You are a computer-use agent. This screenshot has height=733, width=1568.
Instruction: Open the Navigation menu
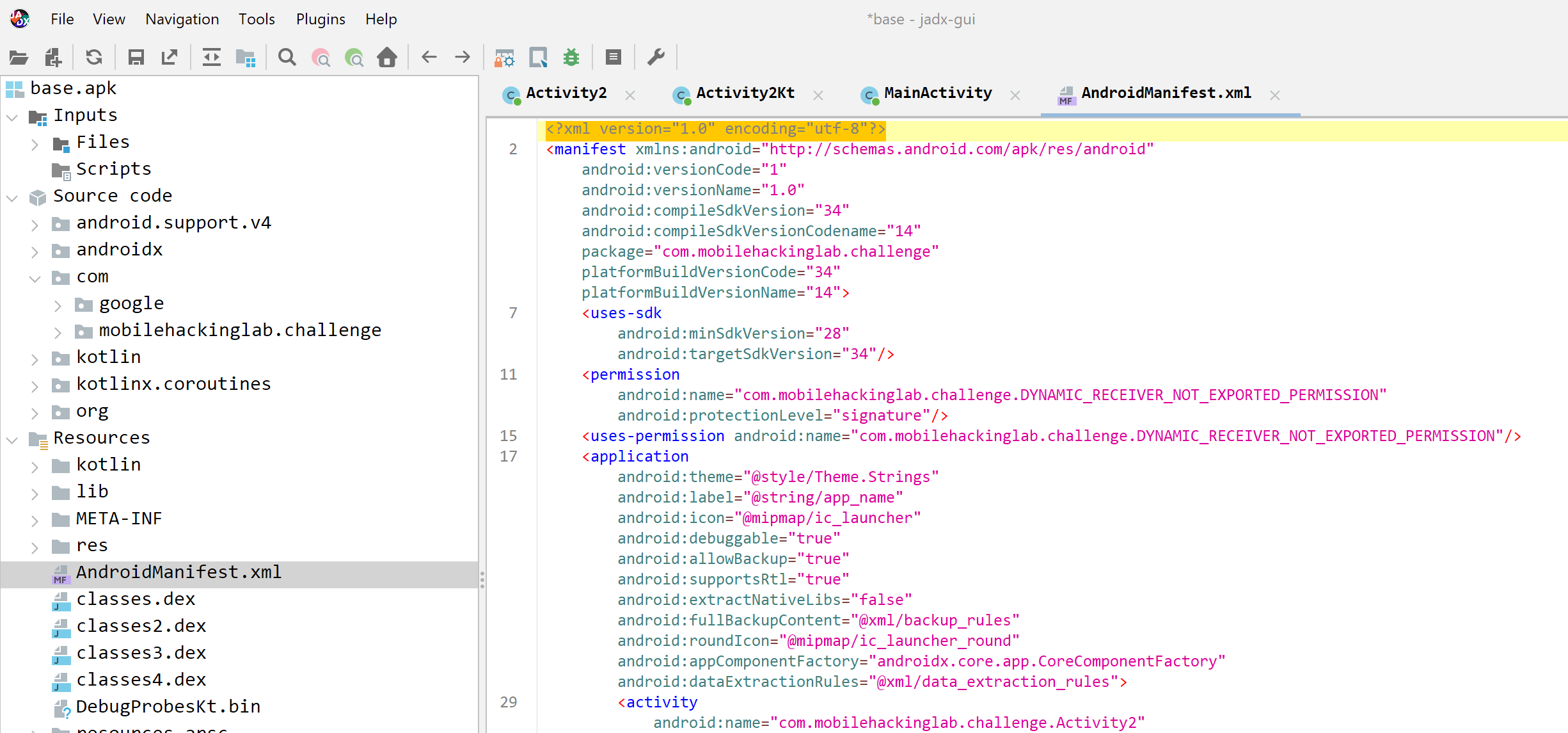[x=182, y=19]
